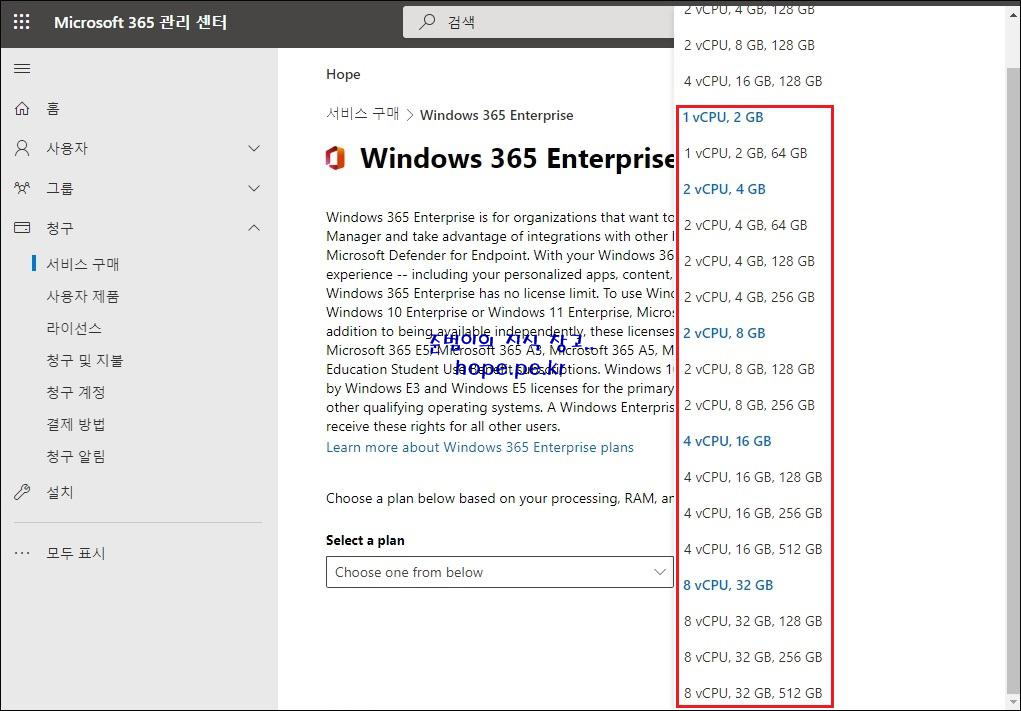Screen dimensions: 1021x711
Task: Select 2 vCPU, 8 GB, 128 GB in the boxed list
Action: 749,369
